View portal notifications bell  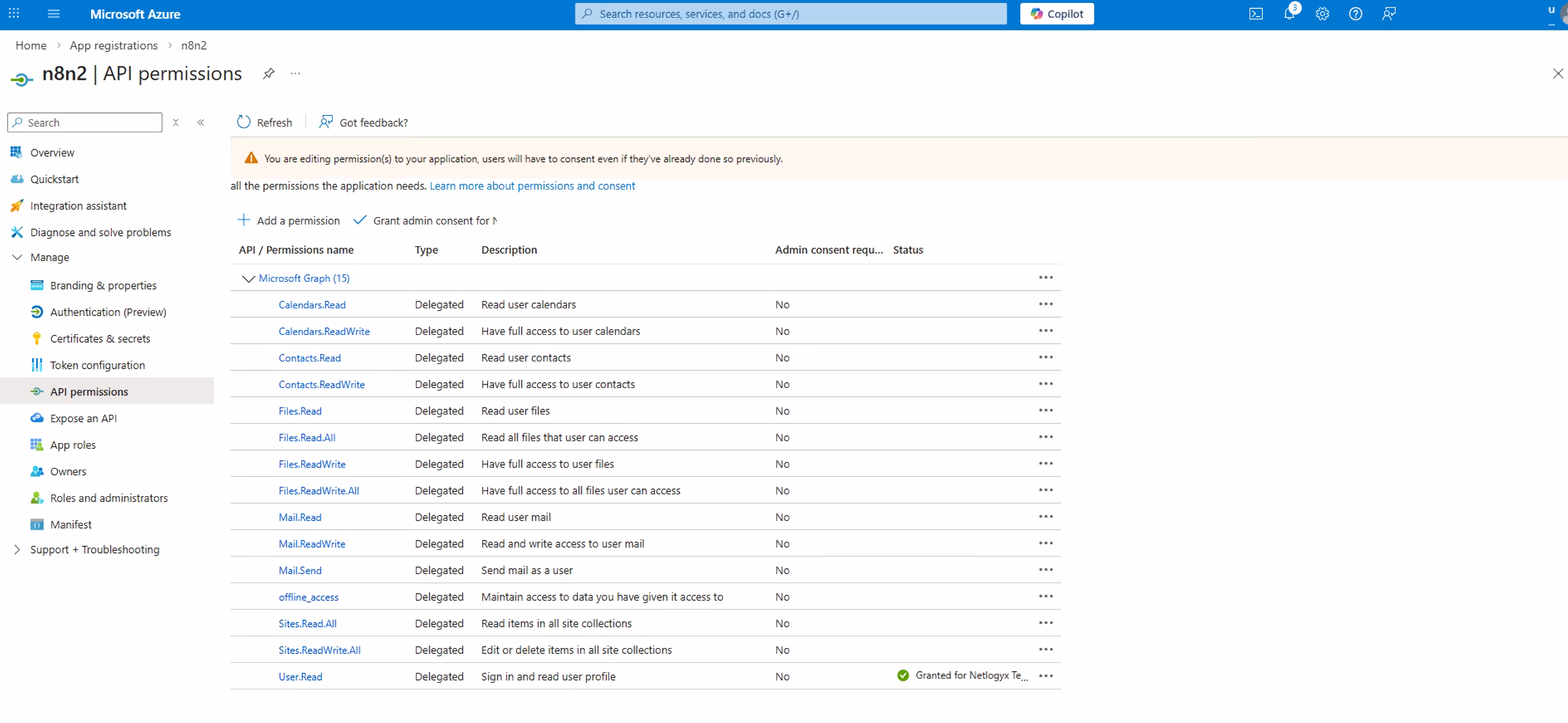coord(1289,14)
